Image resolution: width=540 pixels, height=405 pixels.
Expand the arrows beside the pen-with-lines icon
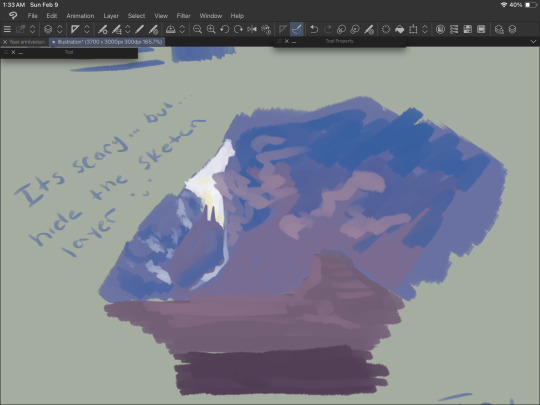click(128, 29)
